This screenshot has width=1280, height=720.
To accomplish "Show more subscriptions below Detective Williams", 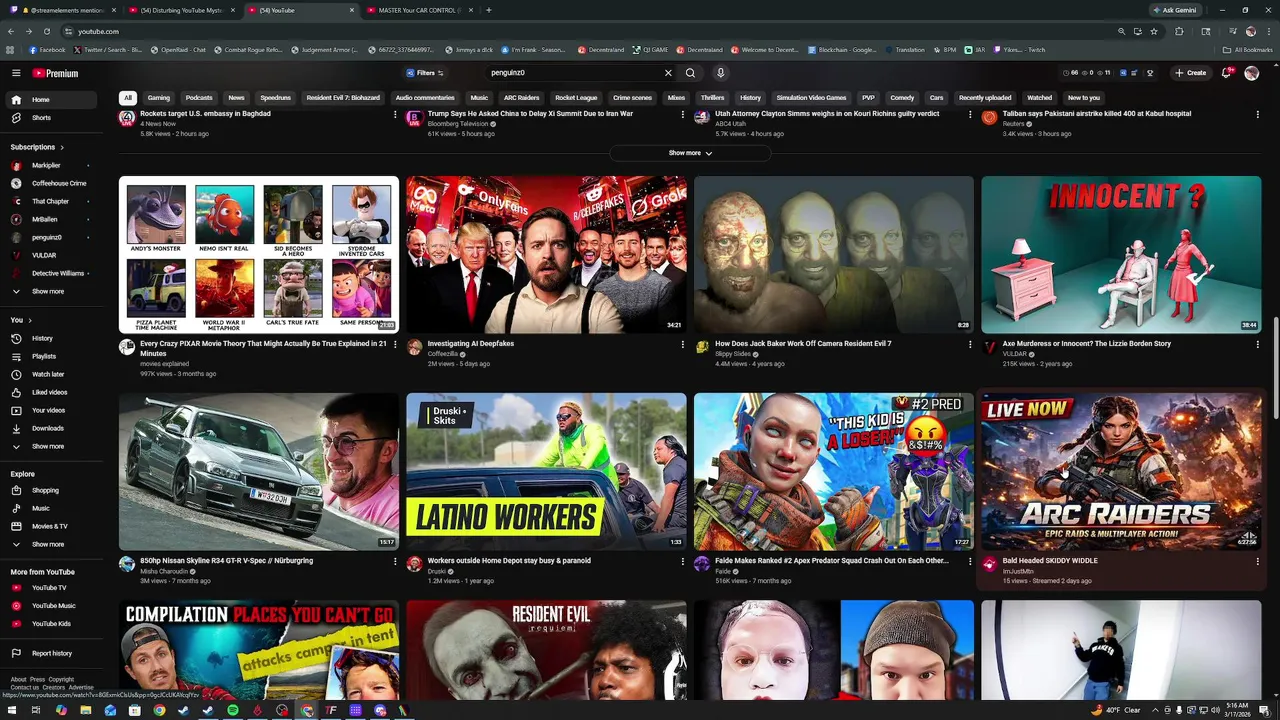I will tap(50, 292).
